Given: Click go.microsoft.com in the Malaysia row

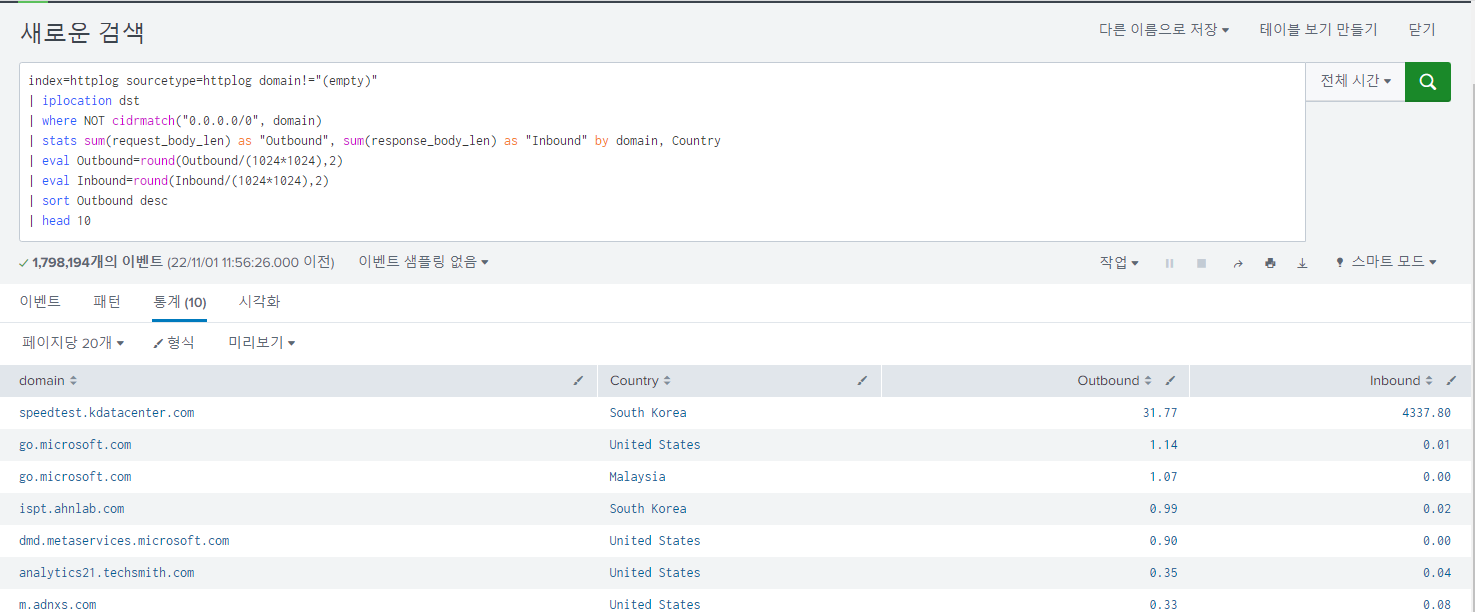Looking at the screenshot, I should tap(75, 477).
